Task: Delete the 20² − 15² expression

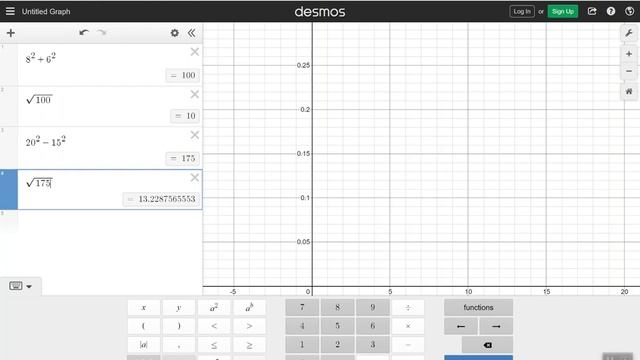Action: (195, 135)
